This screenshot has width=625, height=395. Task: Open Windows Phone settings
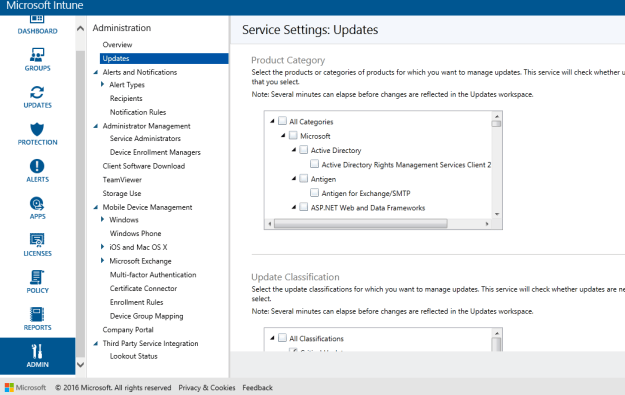136,234
